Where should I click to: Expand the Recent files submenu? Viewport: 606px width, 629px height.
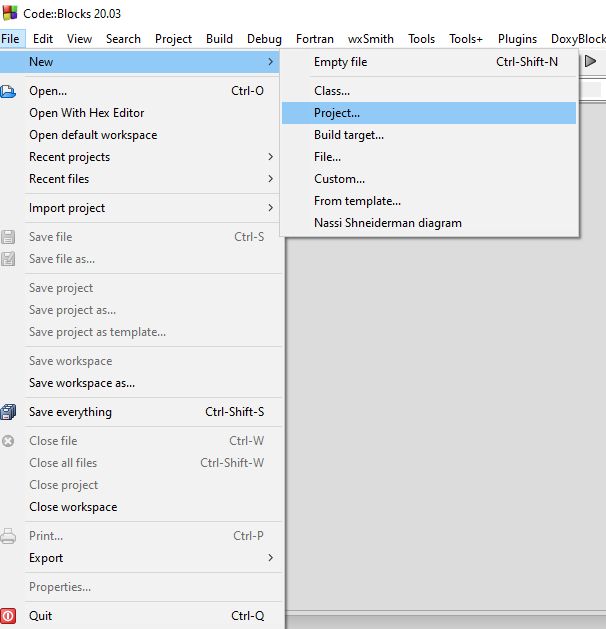click(271, 179)
